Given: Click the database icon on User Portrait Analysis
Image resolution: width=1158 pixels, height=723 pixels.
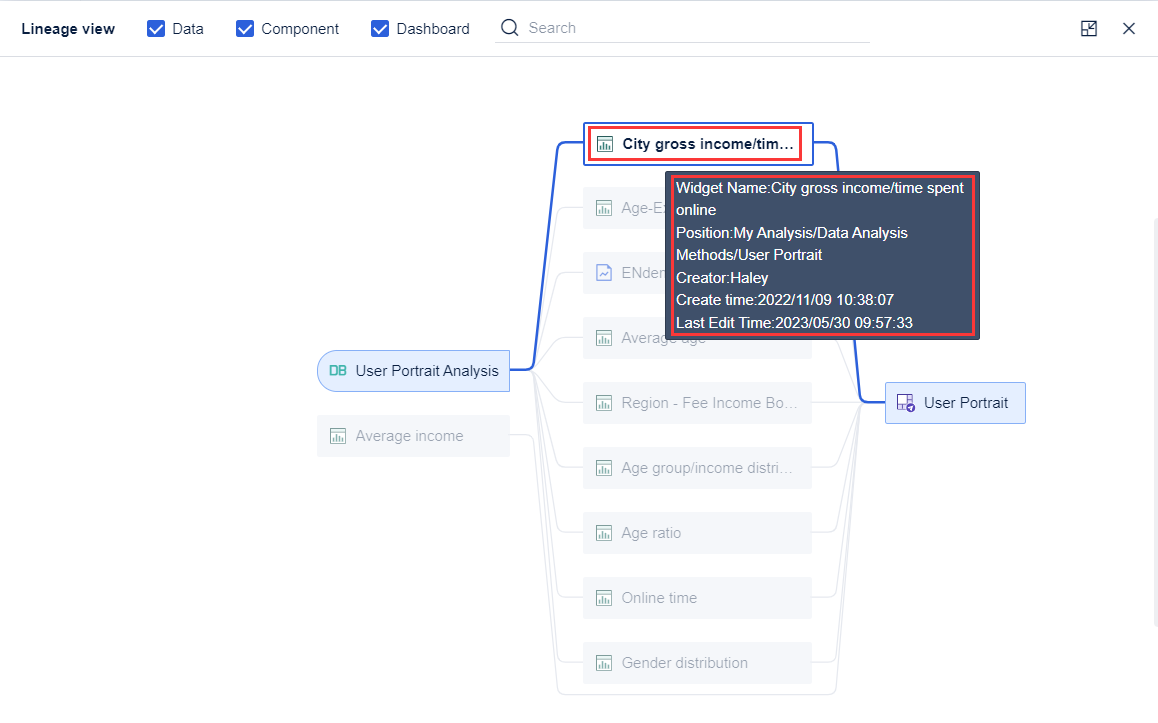Looking at the screenshot, I should [337, 370].
